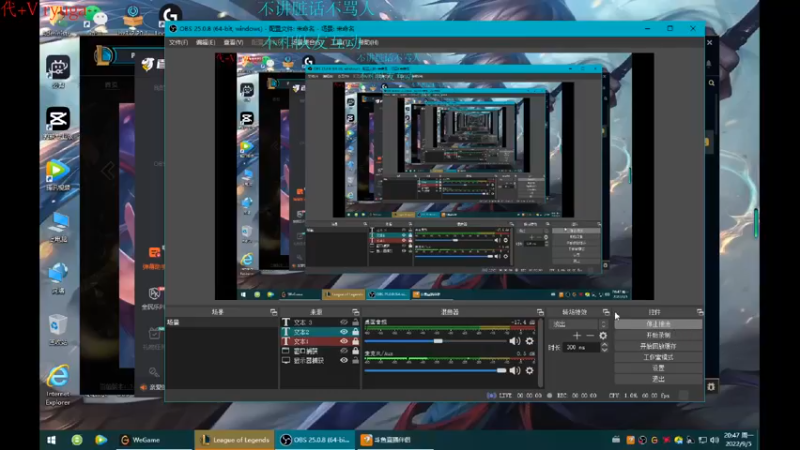Open Internet Explorer desktop icon
Image resolution: width=800 pixels, height=450 pixels.
tap(58, 385)
